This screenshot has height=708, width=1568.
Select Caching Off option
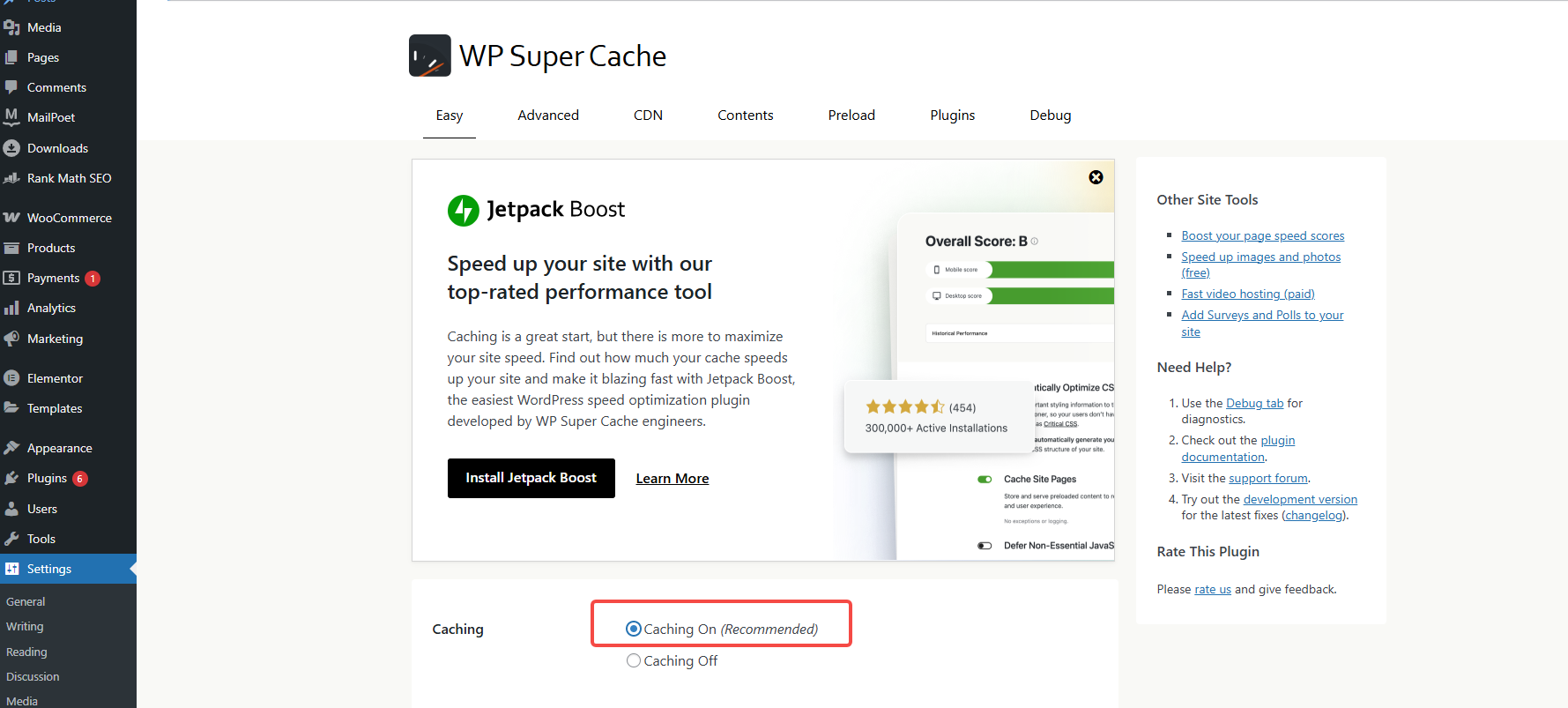point(633,660)
